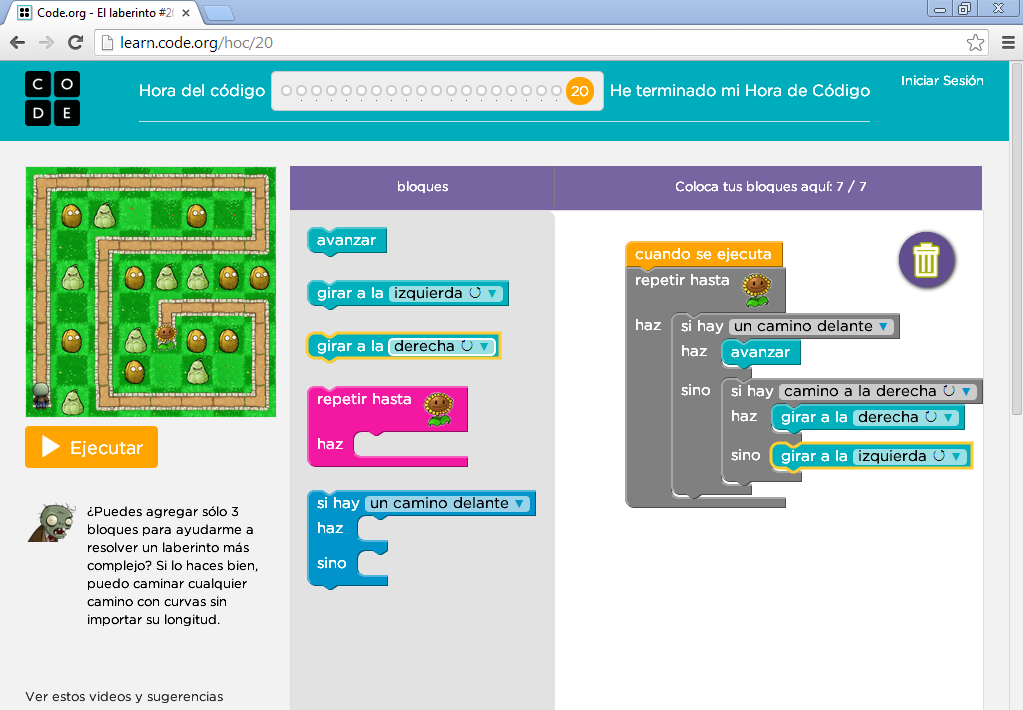Open workspace girar a la derecha dropdown
Viewport: 1023px width, 710px height.
point(949,418)
